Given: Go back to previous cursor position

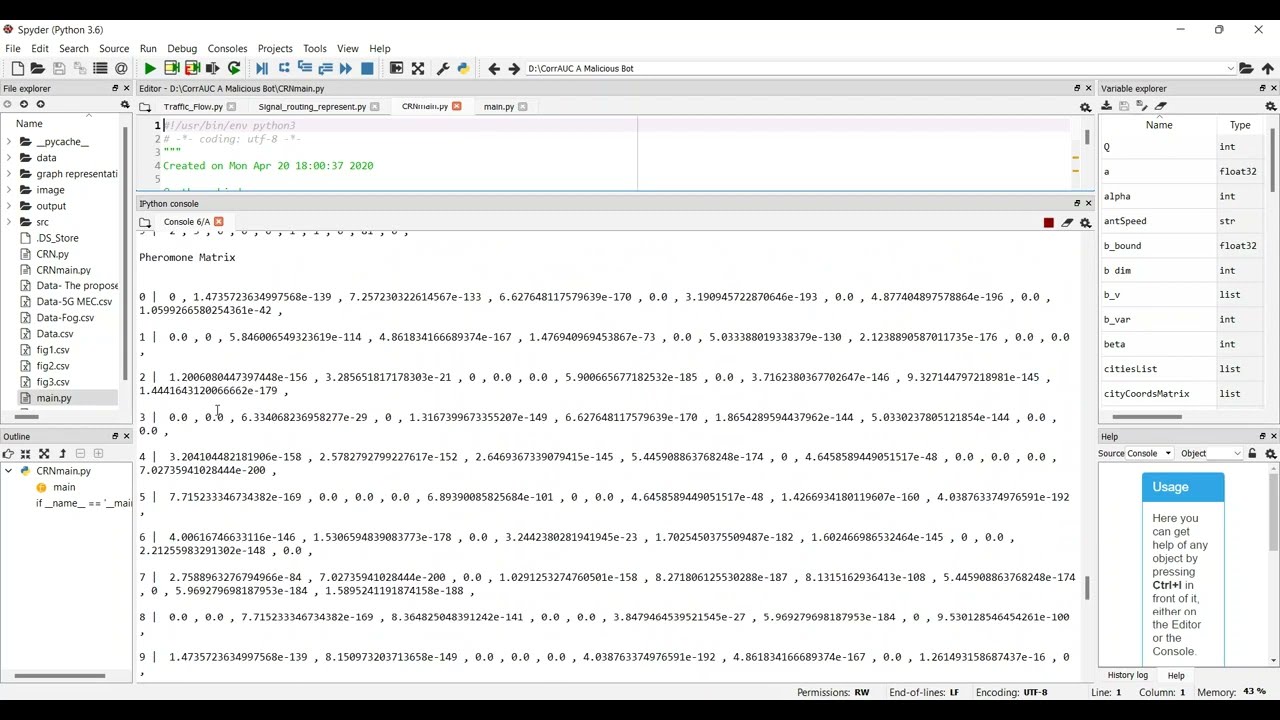Looking at the screenshot, I should pyautogui.click(x=493, y=68).
